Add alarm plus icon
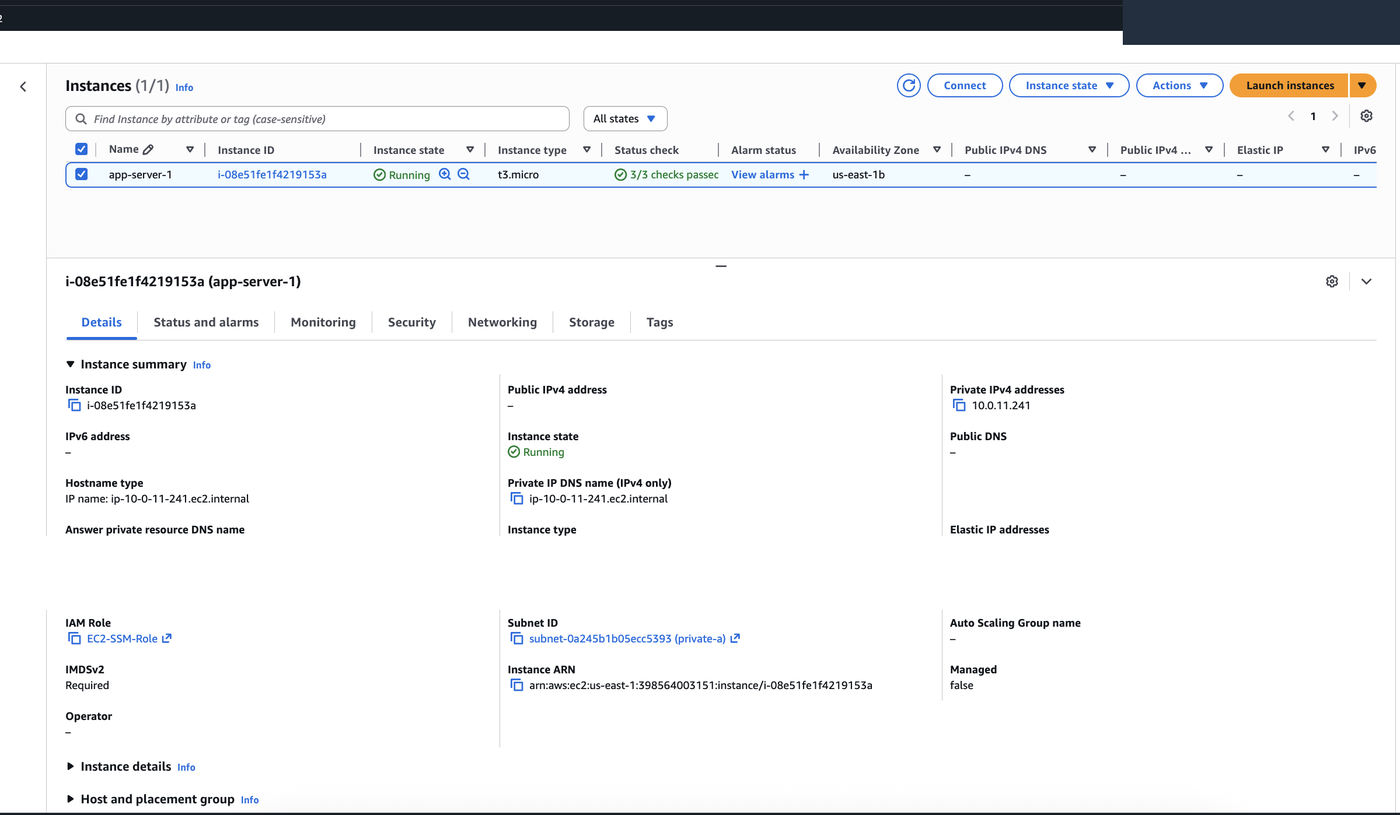 click(803, 174)
